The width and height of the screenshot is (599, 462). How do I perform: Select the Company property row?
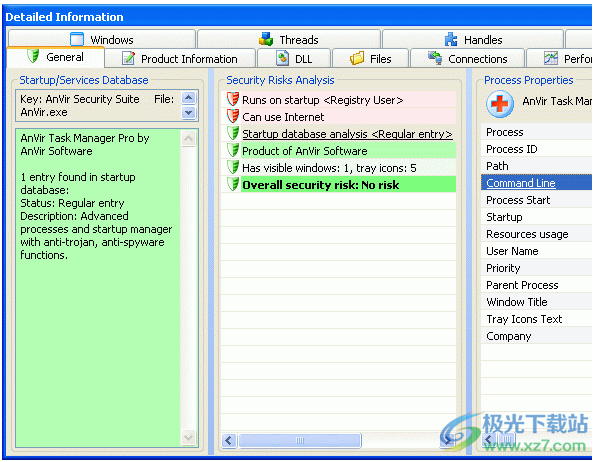pyautogui.click(x=536, y=336)
